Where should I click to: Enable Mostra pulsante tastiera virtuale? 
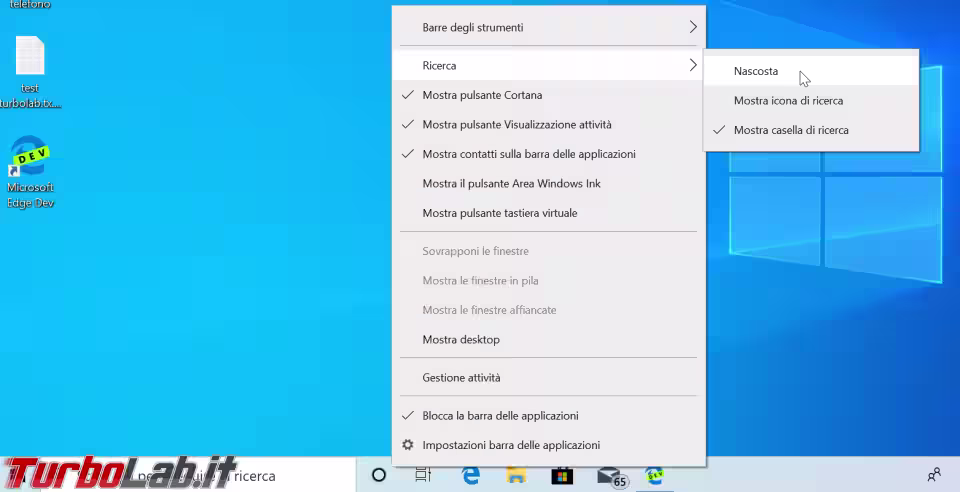(x=549, y=213)
